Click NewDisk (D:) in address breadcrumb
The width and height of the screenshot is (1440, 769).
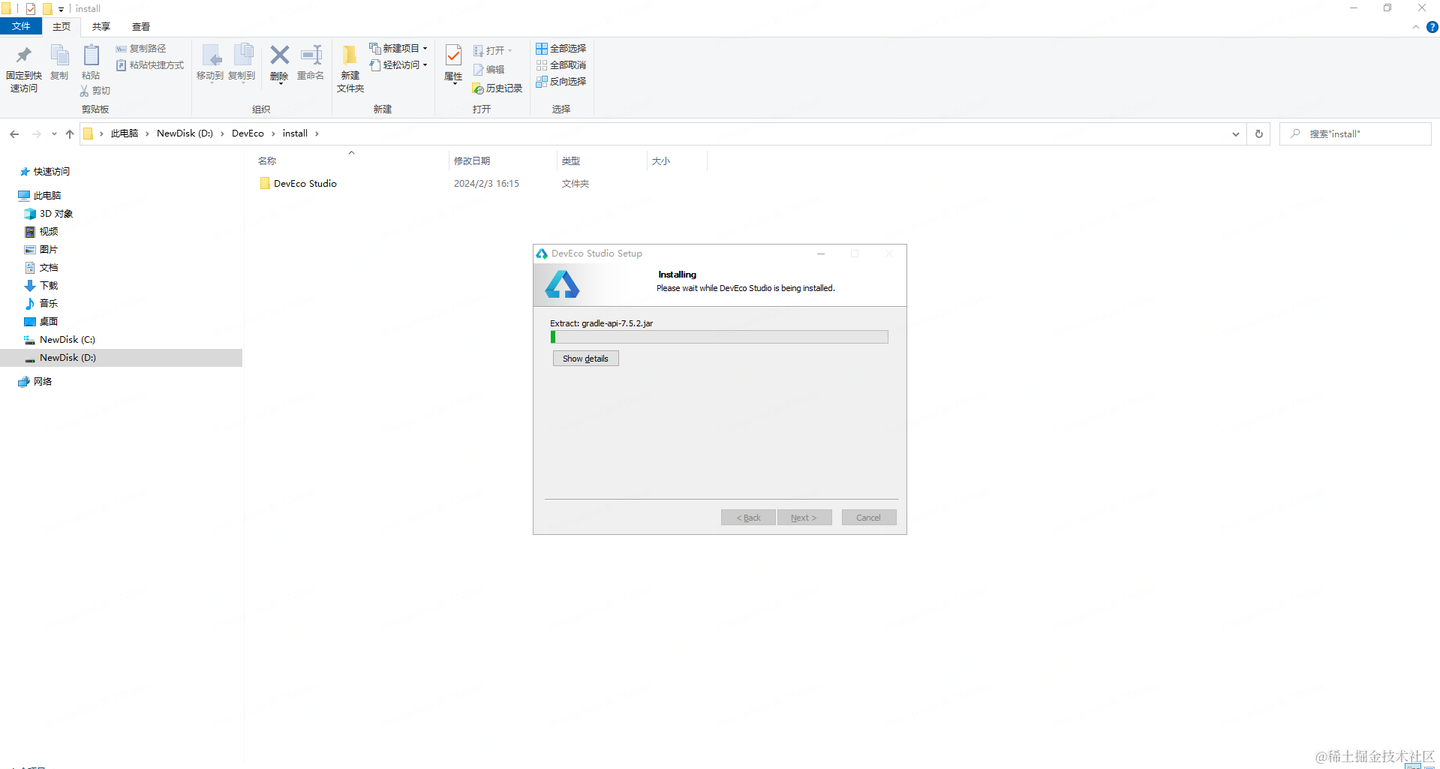click(185, 133)
